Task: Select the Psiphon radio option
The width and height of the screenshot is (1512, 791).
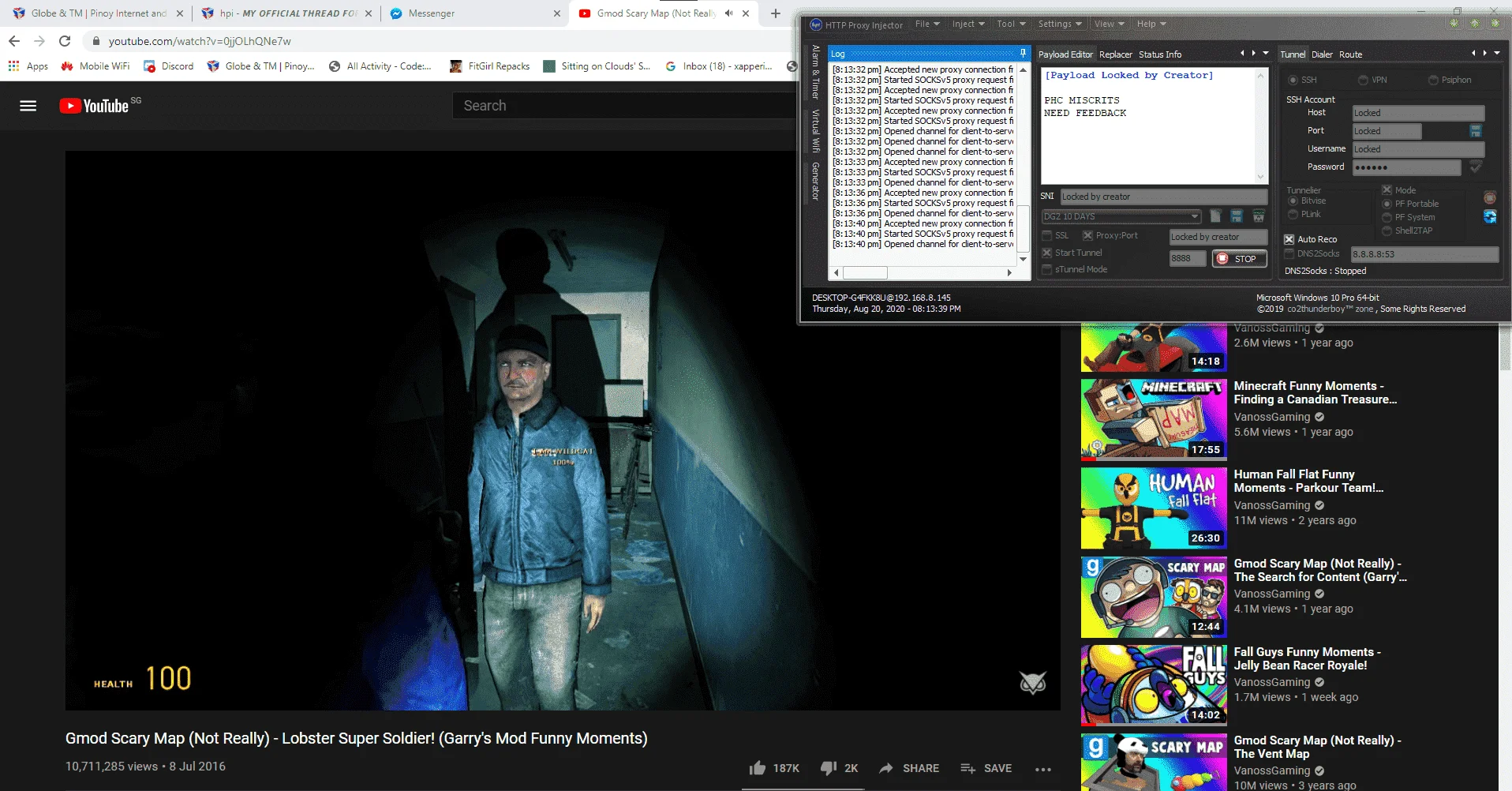Action: click(x=1433, y=80)
